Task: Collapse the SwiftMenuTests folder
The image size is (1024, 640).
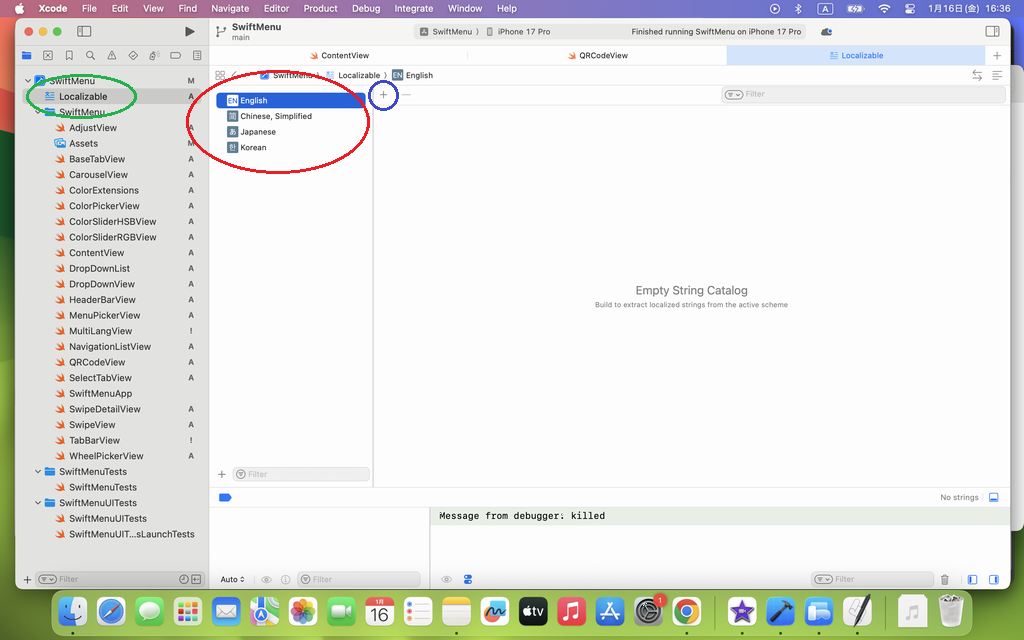Action: (x=39, y=472)
